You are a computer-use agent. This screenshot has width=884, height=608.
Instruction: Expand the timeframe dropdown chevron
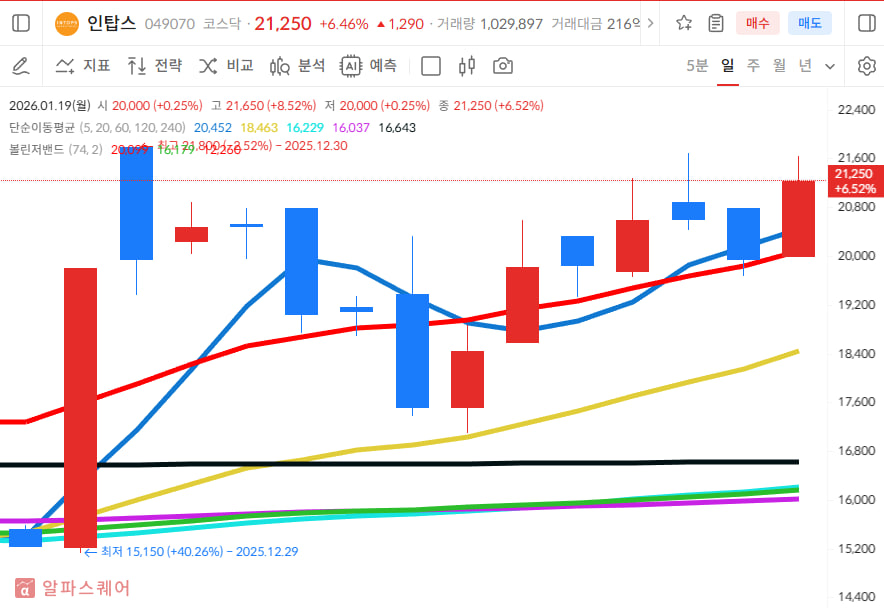pyautogui.click(x=830, y=66)
